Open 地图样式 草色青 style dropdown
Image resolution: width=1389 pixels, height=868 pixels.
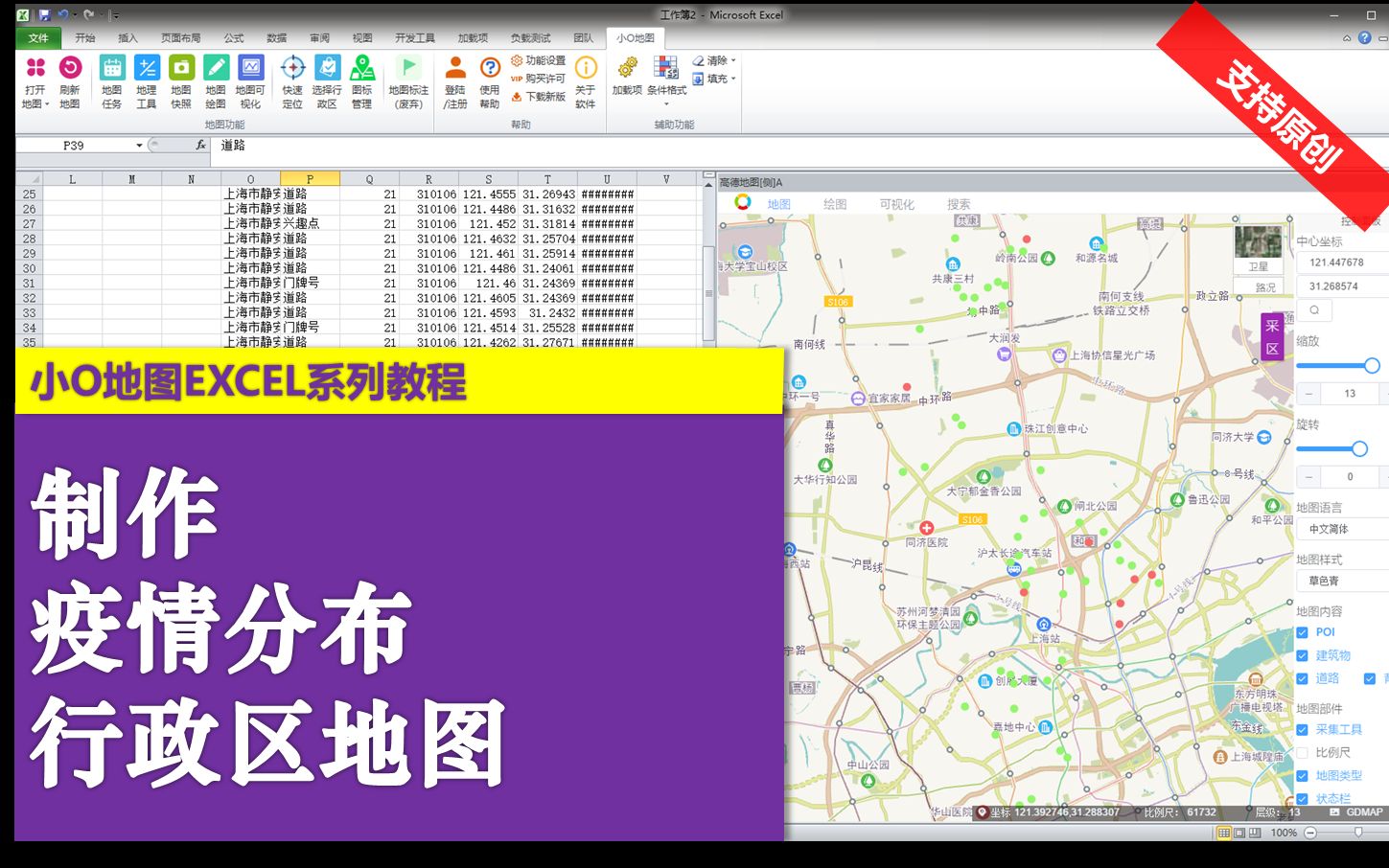[x=1343, y=581]
